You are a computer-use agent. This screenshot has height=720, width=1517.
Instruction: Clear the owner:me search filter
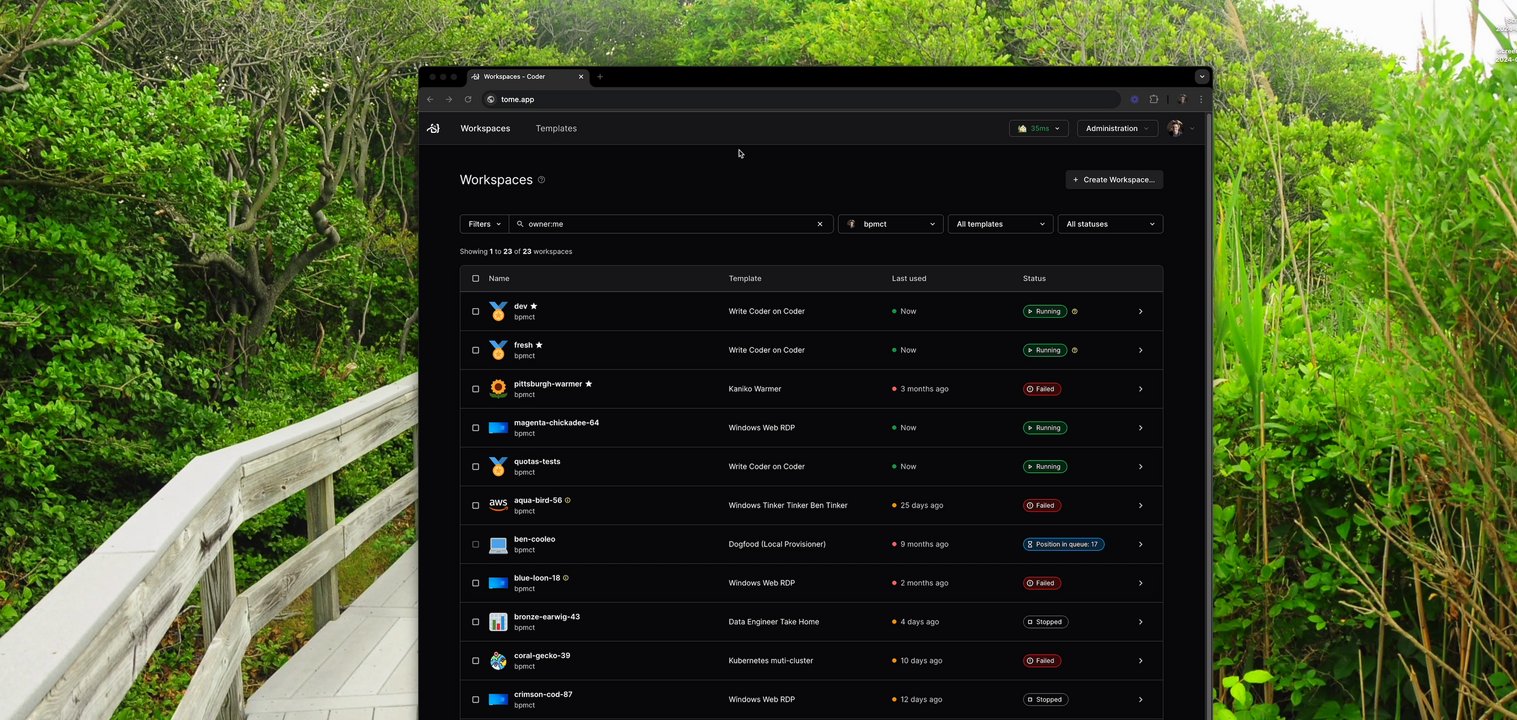(820, 224)
